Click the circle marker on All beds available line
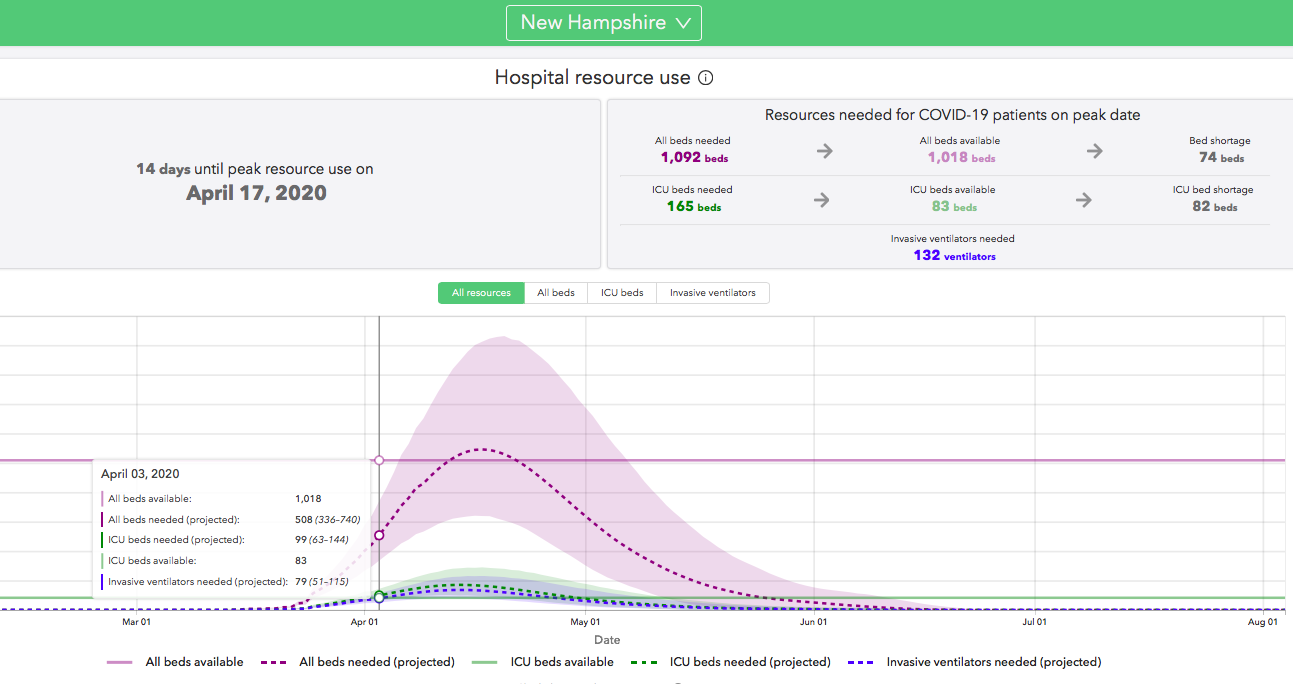Viewport: 1293px width, 684px height. pos(379,460)
